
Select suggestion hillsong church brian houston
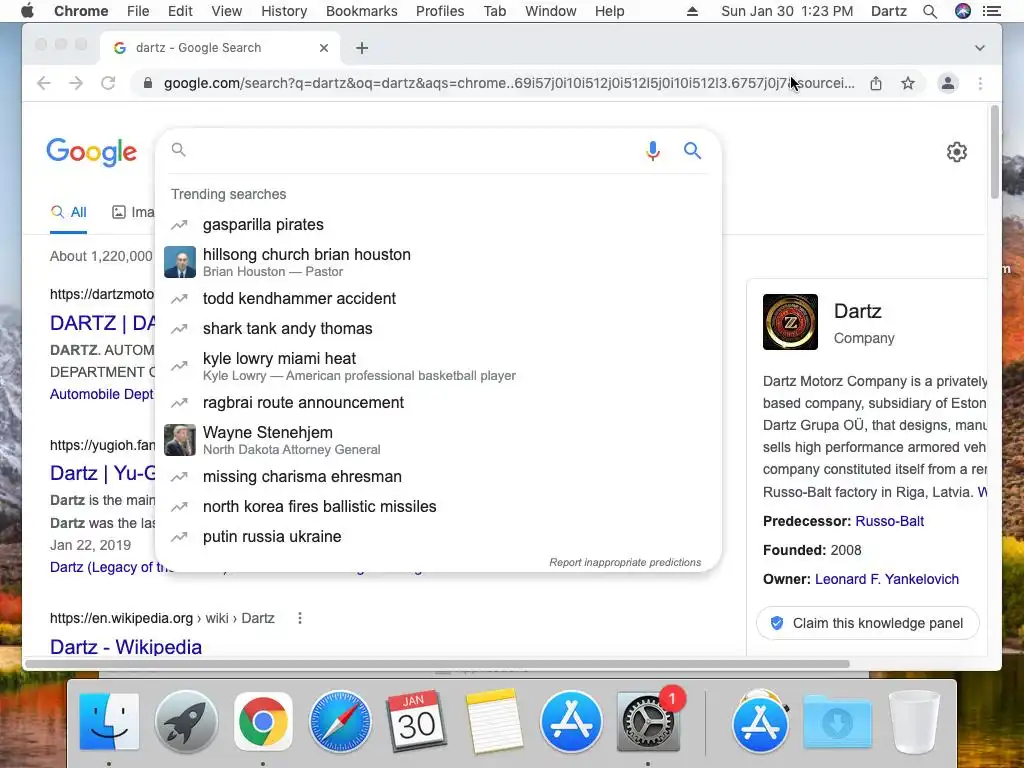438,262
